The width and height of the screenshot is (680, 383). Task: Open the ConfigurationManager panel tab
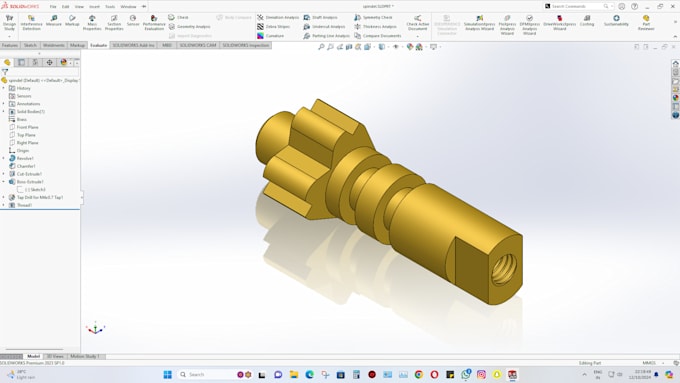[35, 62]
